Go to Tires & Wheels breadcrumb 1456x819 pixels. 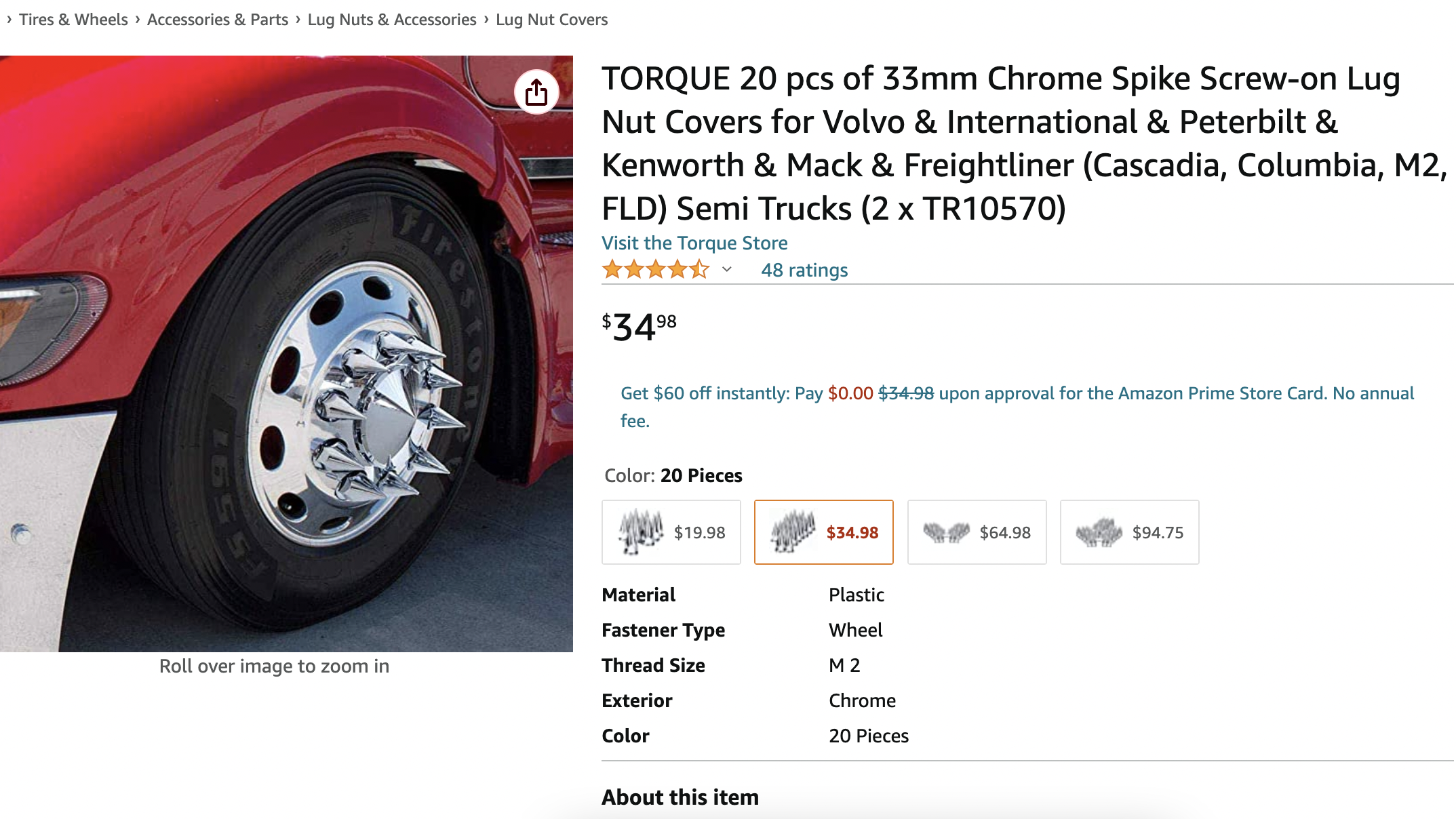coord(73,20)
